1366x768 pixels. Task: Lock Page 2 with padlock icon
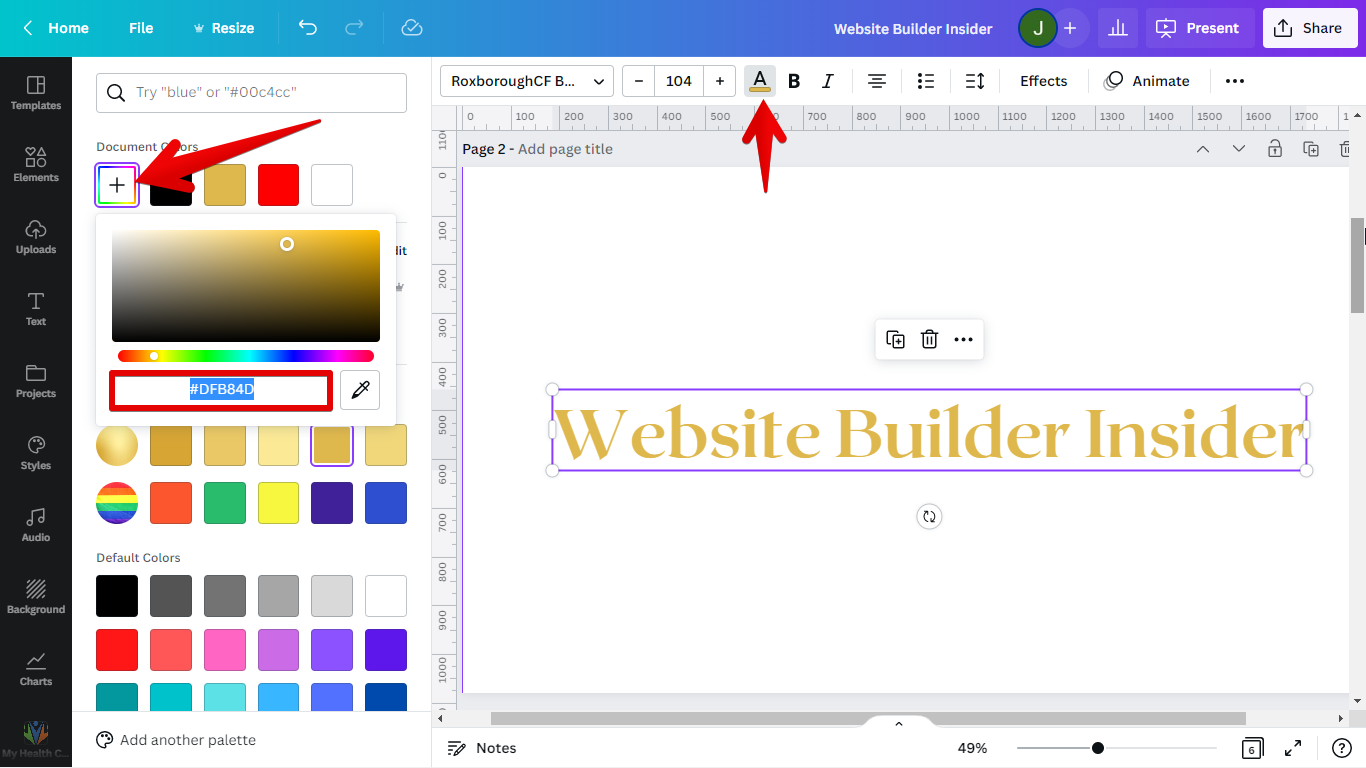1274,149
